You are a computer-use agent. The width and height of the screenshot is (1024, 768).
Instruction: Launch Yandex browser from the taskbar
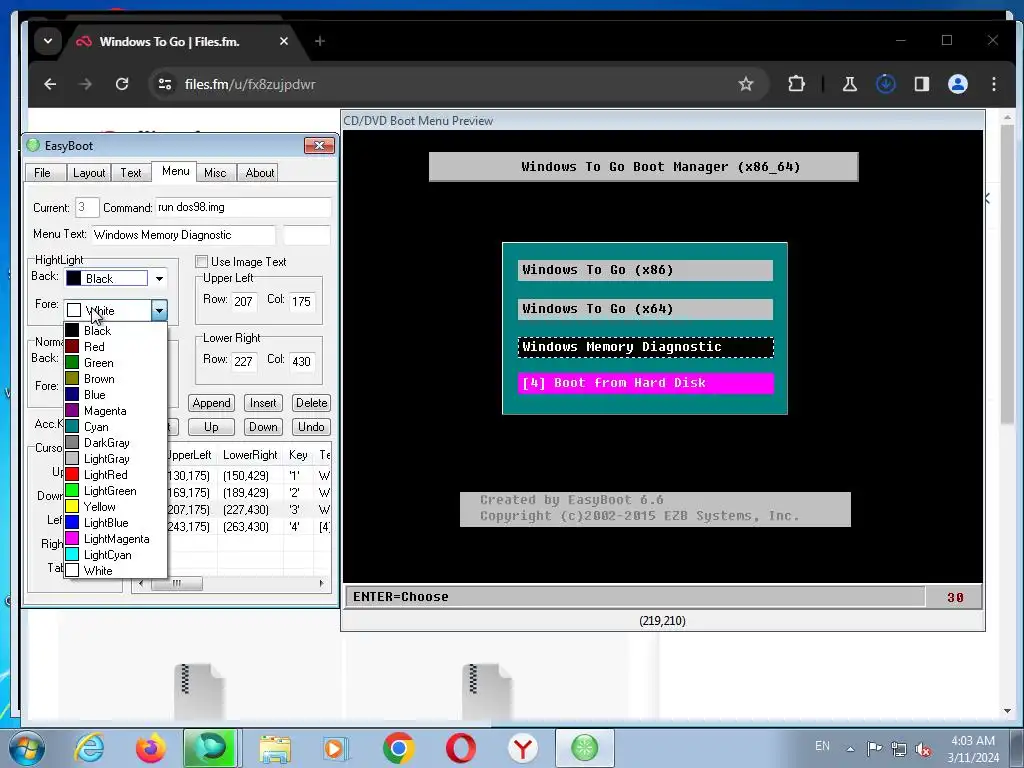tap(522, 748)
